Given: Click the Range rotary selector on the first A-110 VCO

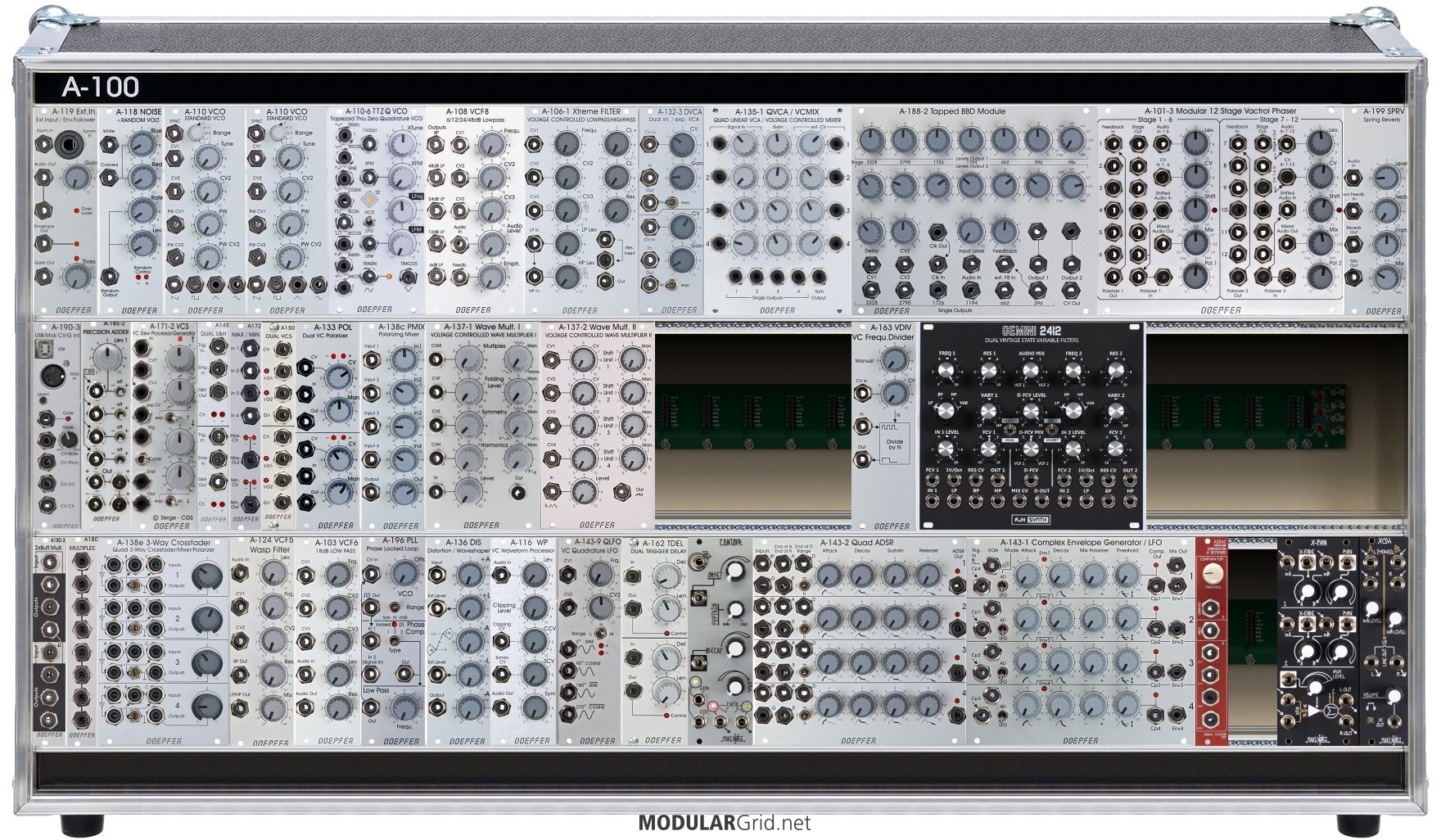Looking at the screenshot, I should coord(195,133).
